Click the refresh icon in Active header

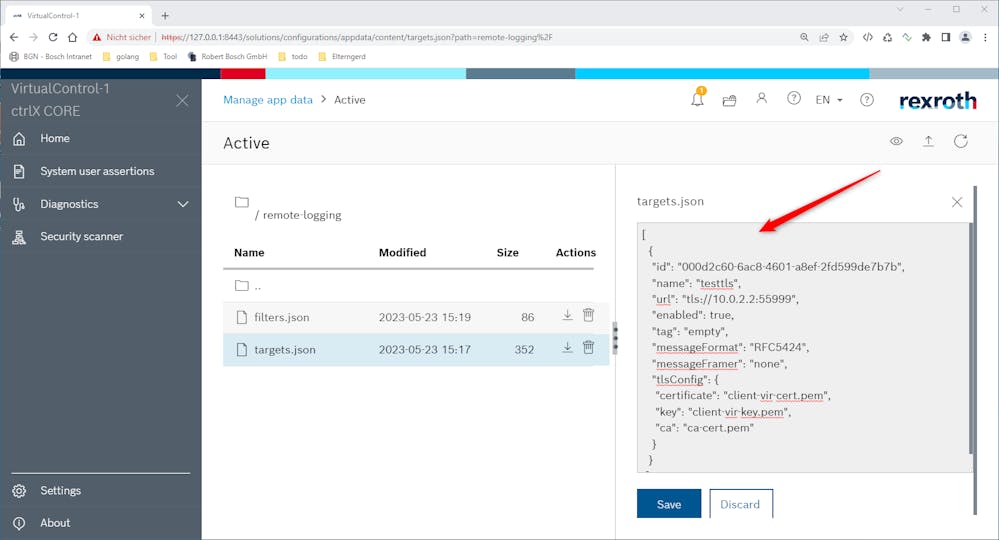tap(961, 141)
